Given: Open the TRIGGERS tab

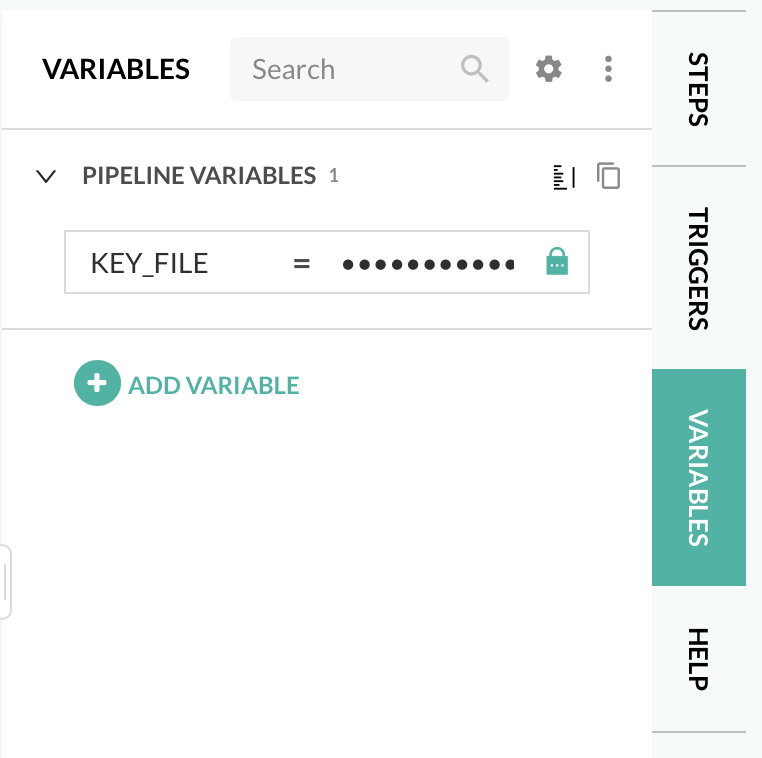Looking at the screenshot, I should tap(698, 268).
